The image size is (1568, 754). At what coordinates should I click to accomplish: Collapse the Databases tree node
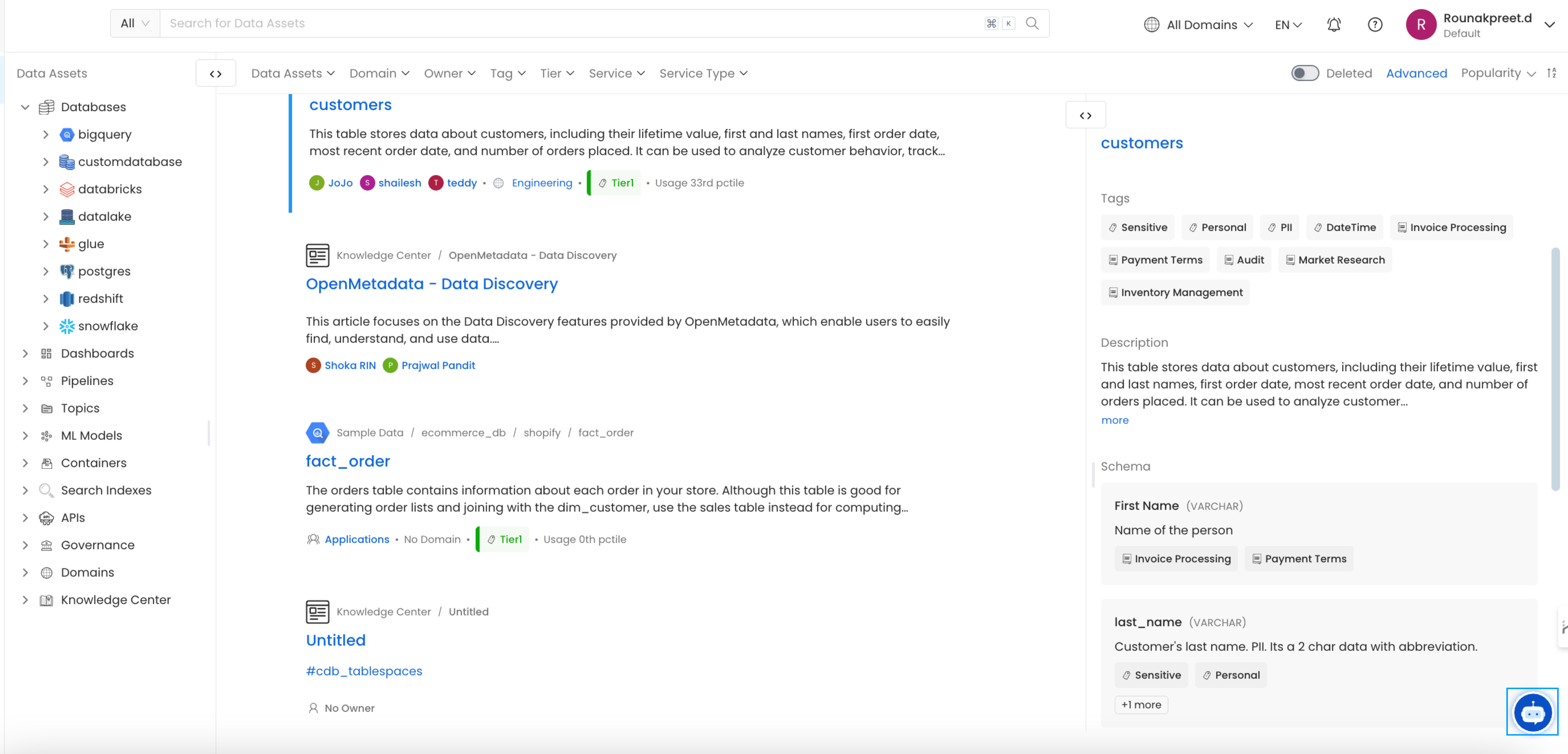[x=25, y=107]
